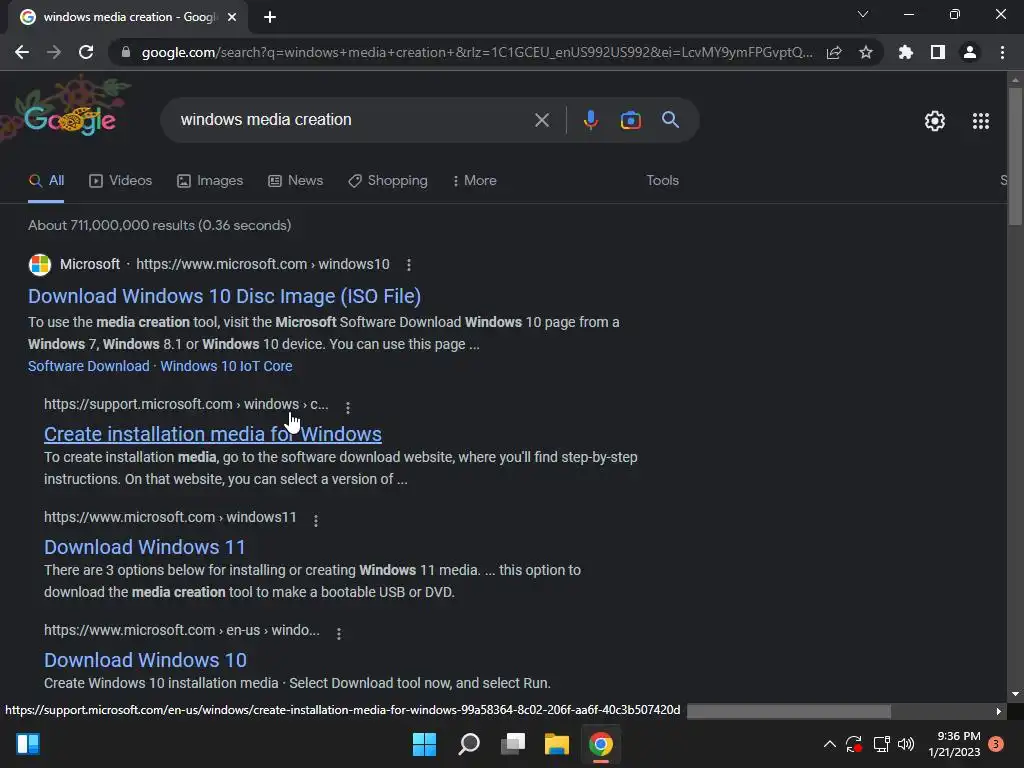The height and width of the screenshot is (768, 1024).
Task: Open the tab search chevron
Action: 863,14
